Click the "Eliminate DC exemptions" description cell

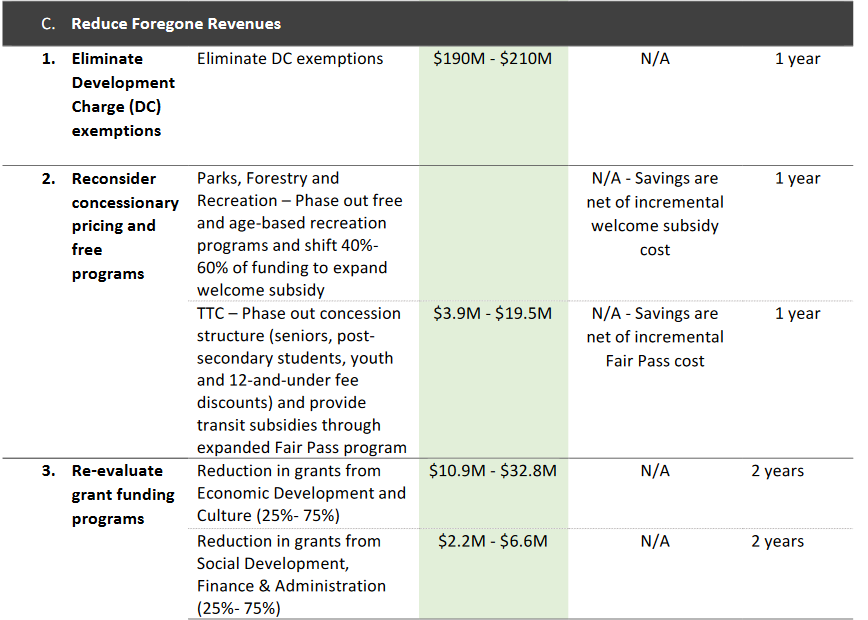coord(290,59)
